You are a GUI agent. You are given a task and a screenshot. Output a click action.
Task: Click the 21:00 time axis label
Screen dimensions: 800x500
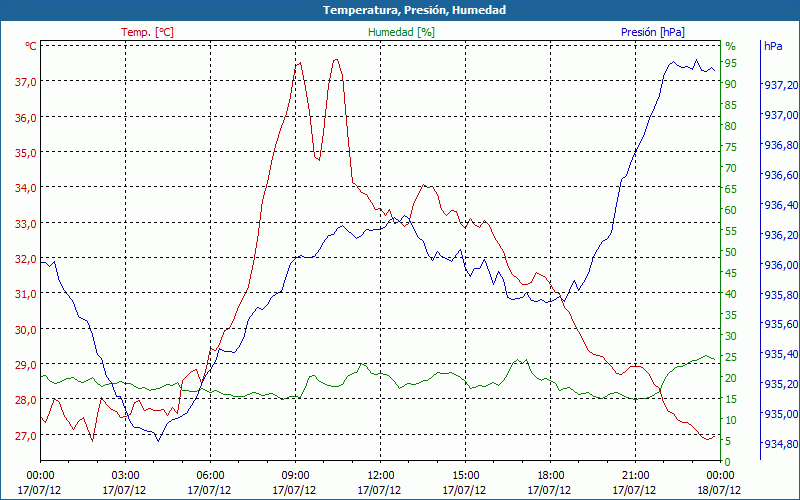[x=635, y=476]
